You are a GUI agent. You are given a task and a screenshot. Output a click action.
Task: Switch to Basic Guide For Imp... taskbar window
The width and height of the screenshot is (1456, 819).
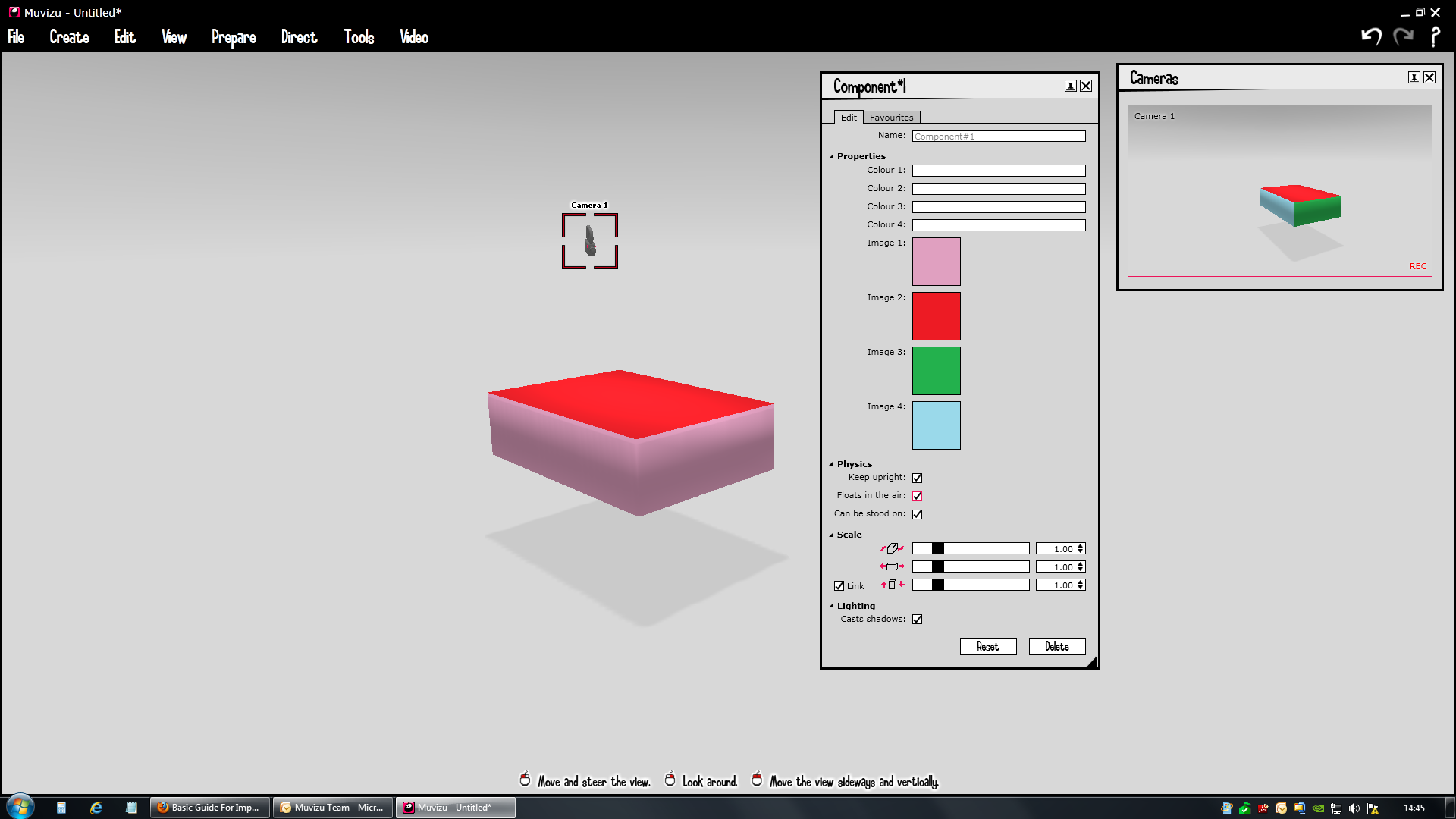coord(209,808)
